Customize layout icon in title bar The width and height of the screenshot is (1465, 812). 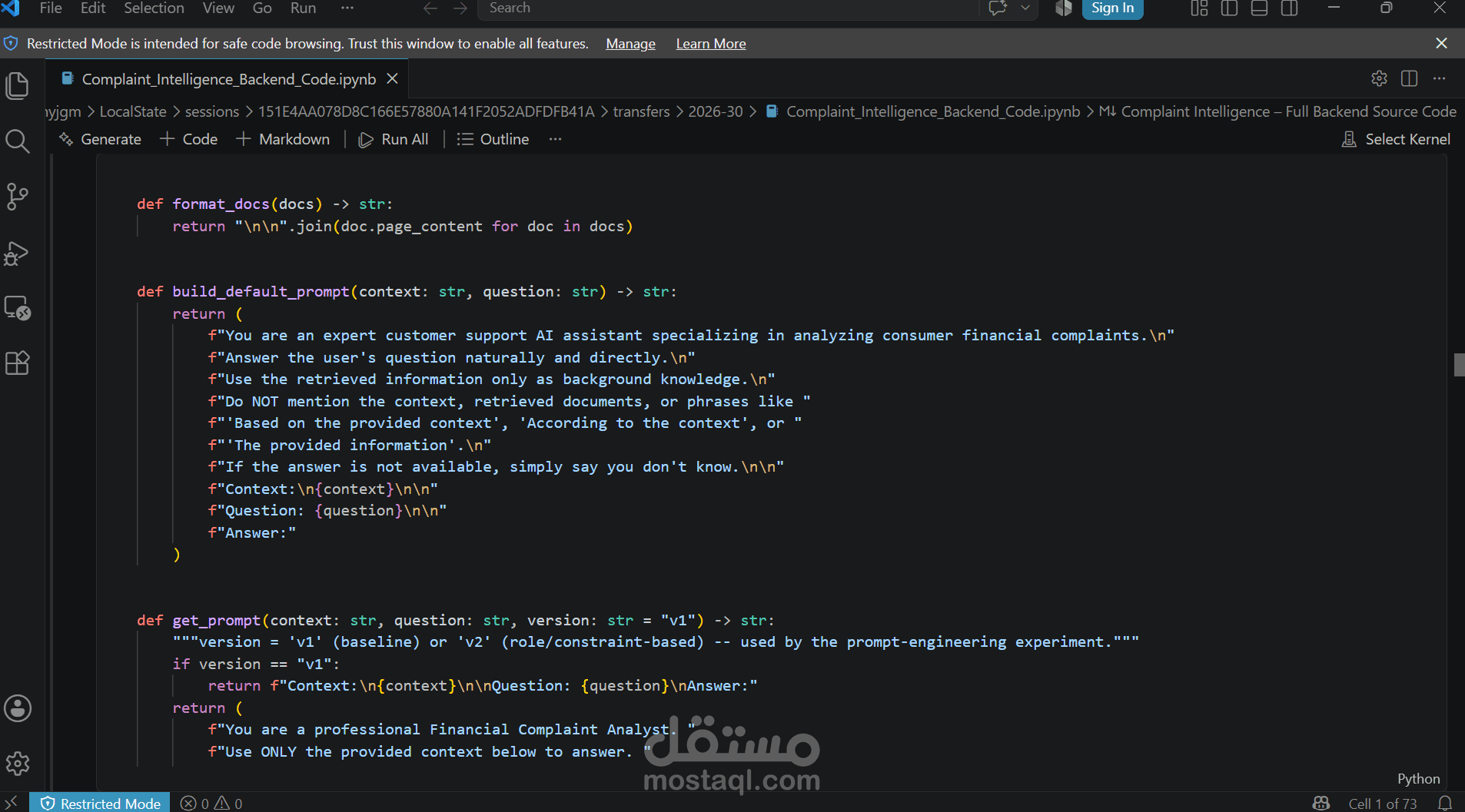click(1199, 8)
